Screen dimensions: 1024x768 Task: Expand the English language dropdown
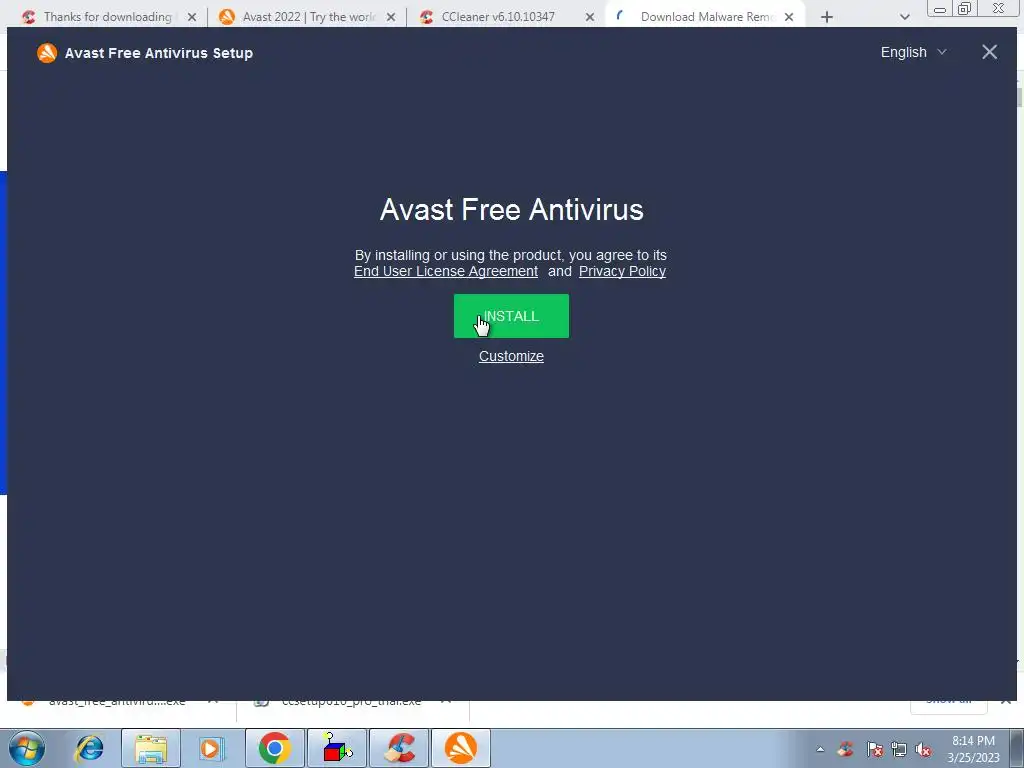click(x=912, y=52)
